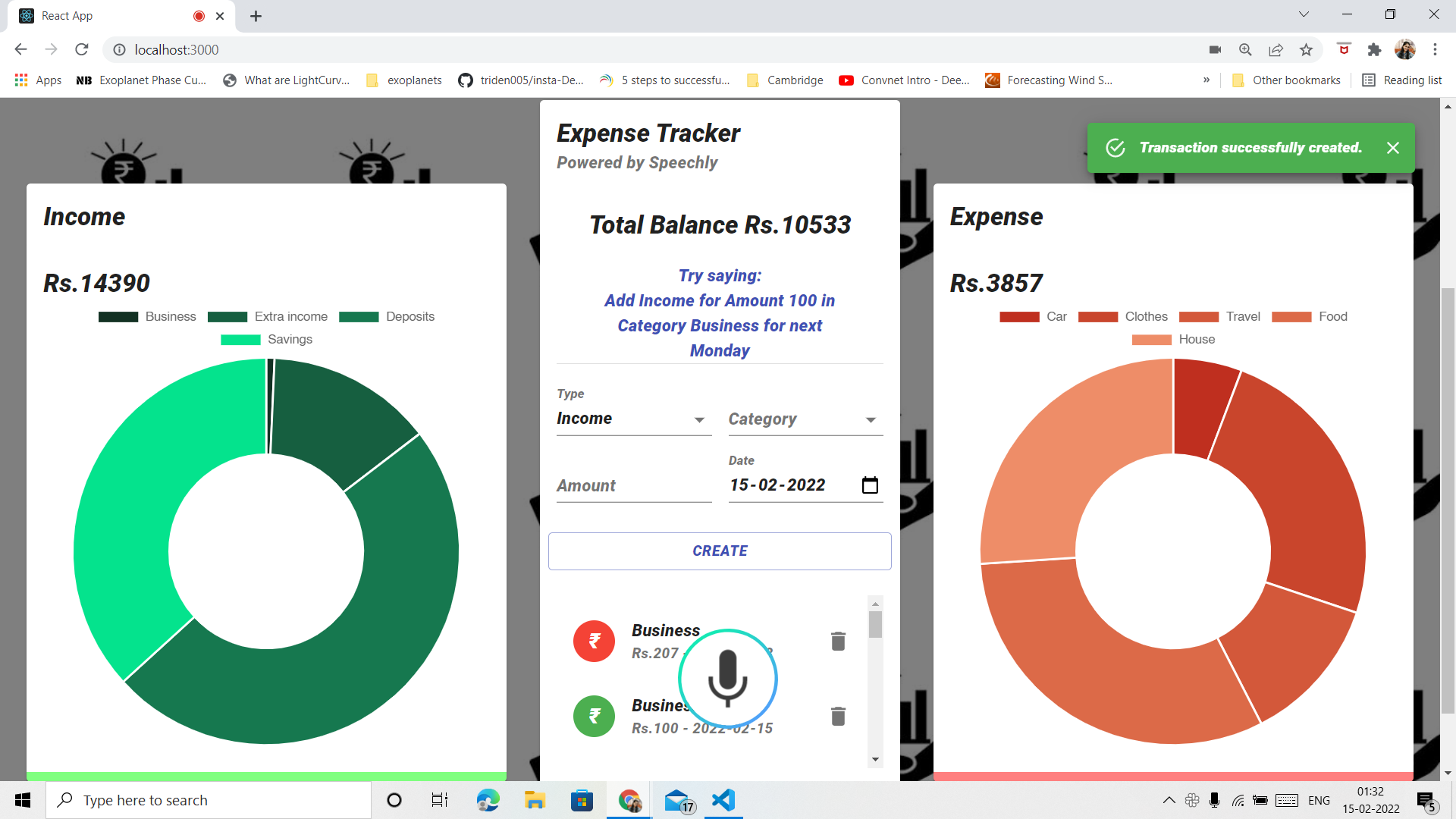Open the Type dropdown showing Income
1456x819 pixels.
pyautogui.click(x=634, y=419)
